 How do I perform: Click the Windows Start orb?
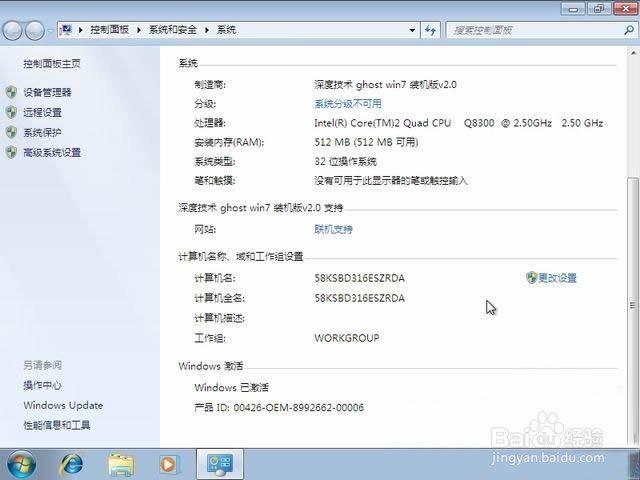[21, 465]
